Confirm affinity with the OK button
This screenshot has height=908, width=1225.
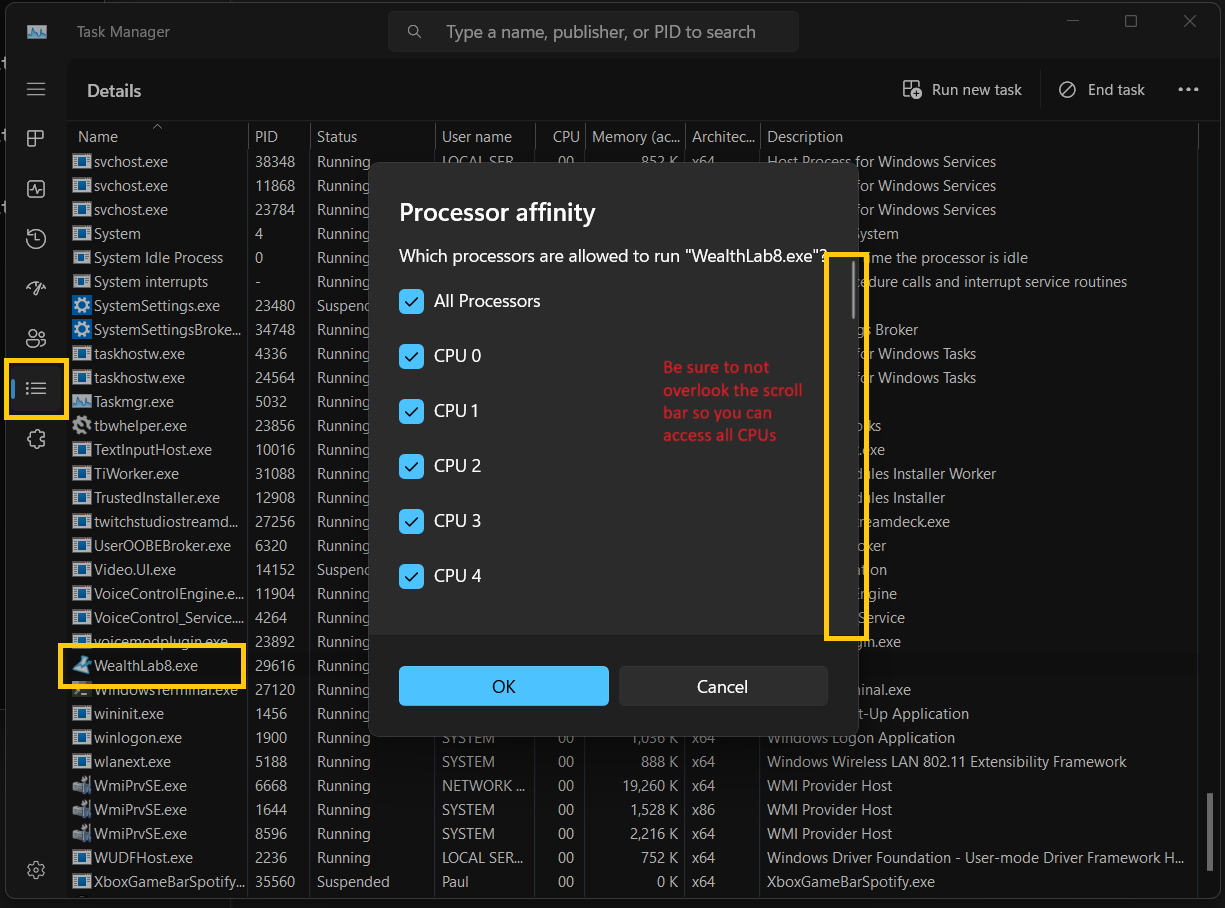(503, 686)
